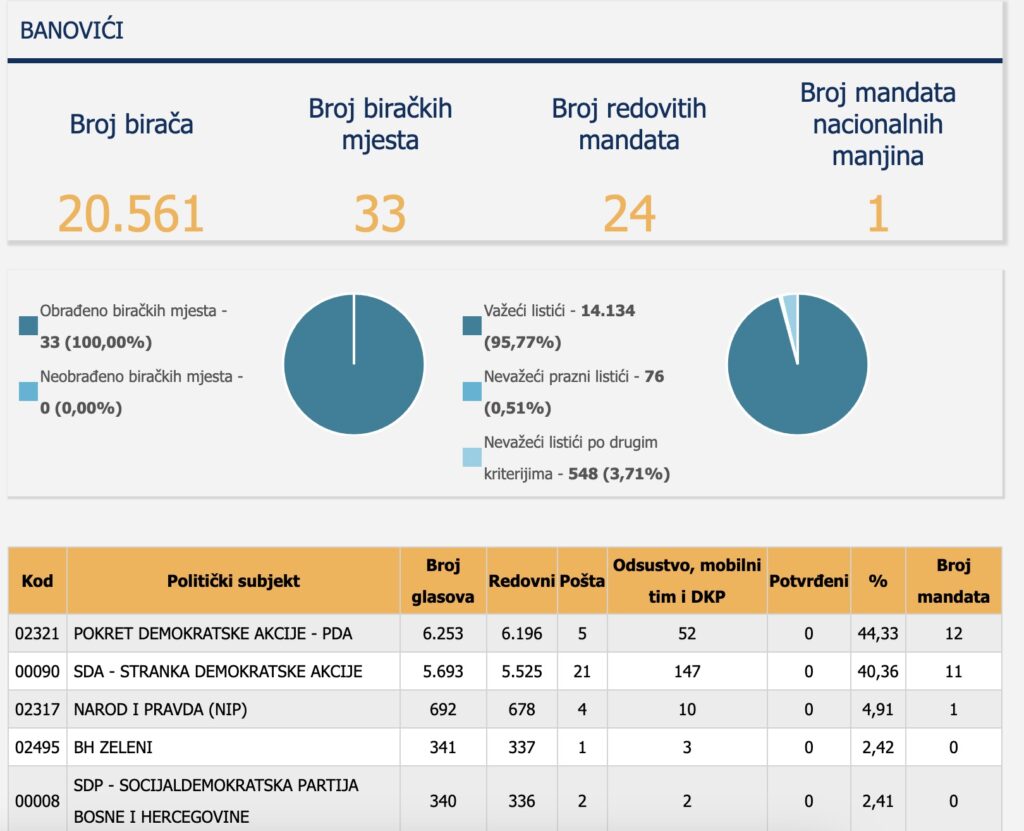Viewport: 1024px width, 831px height.
Task: Click the Redovni column header
Action: (x=521, y=580)
